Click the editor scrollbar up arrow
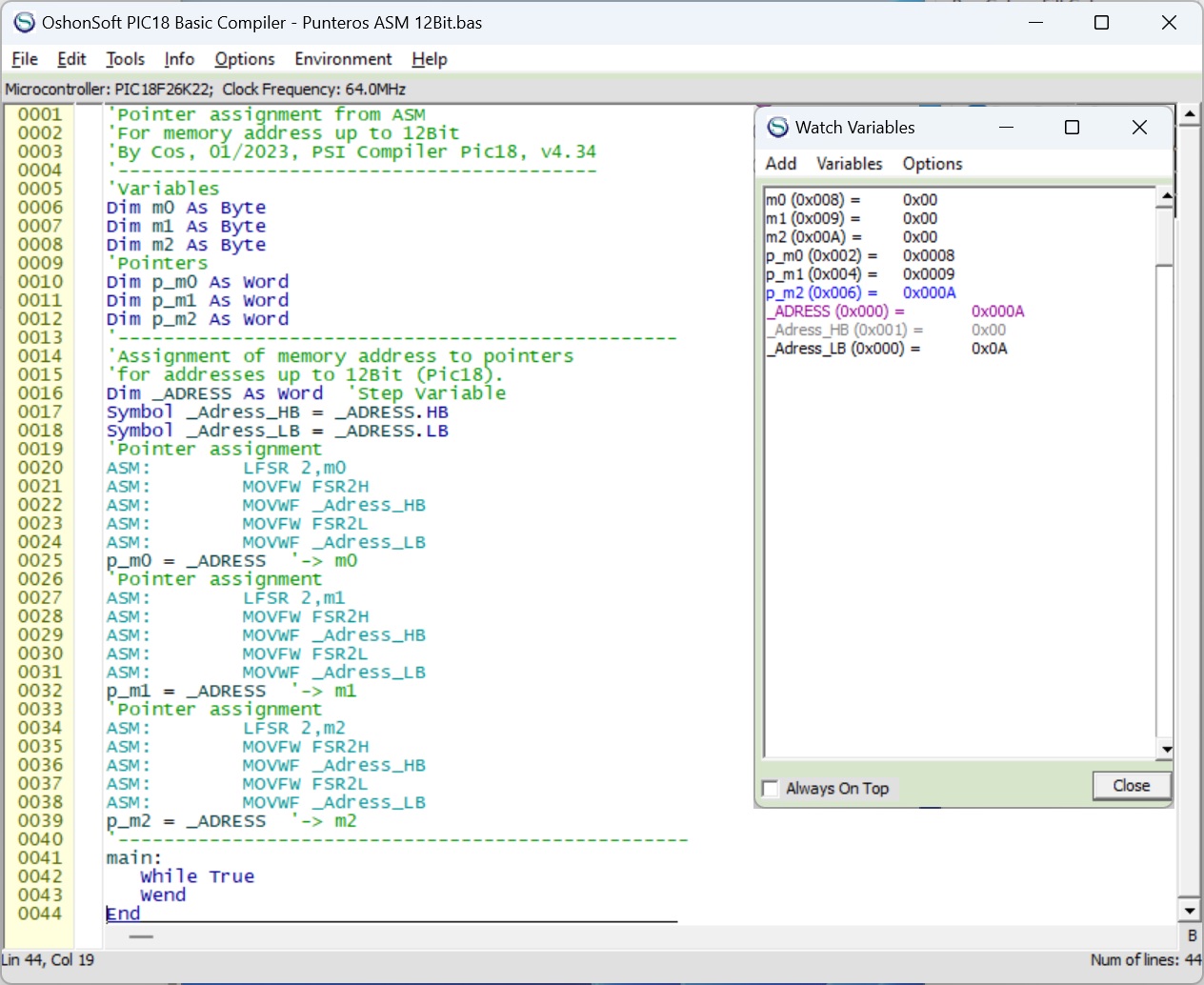Viewport: 1204px width, 985px height. coord(1189,115)
